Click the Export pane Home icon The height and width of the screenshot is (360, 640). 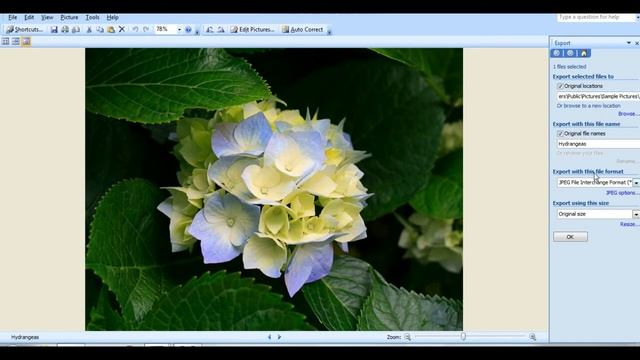[584, 53]
